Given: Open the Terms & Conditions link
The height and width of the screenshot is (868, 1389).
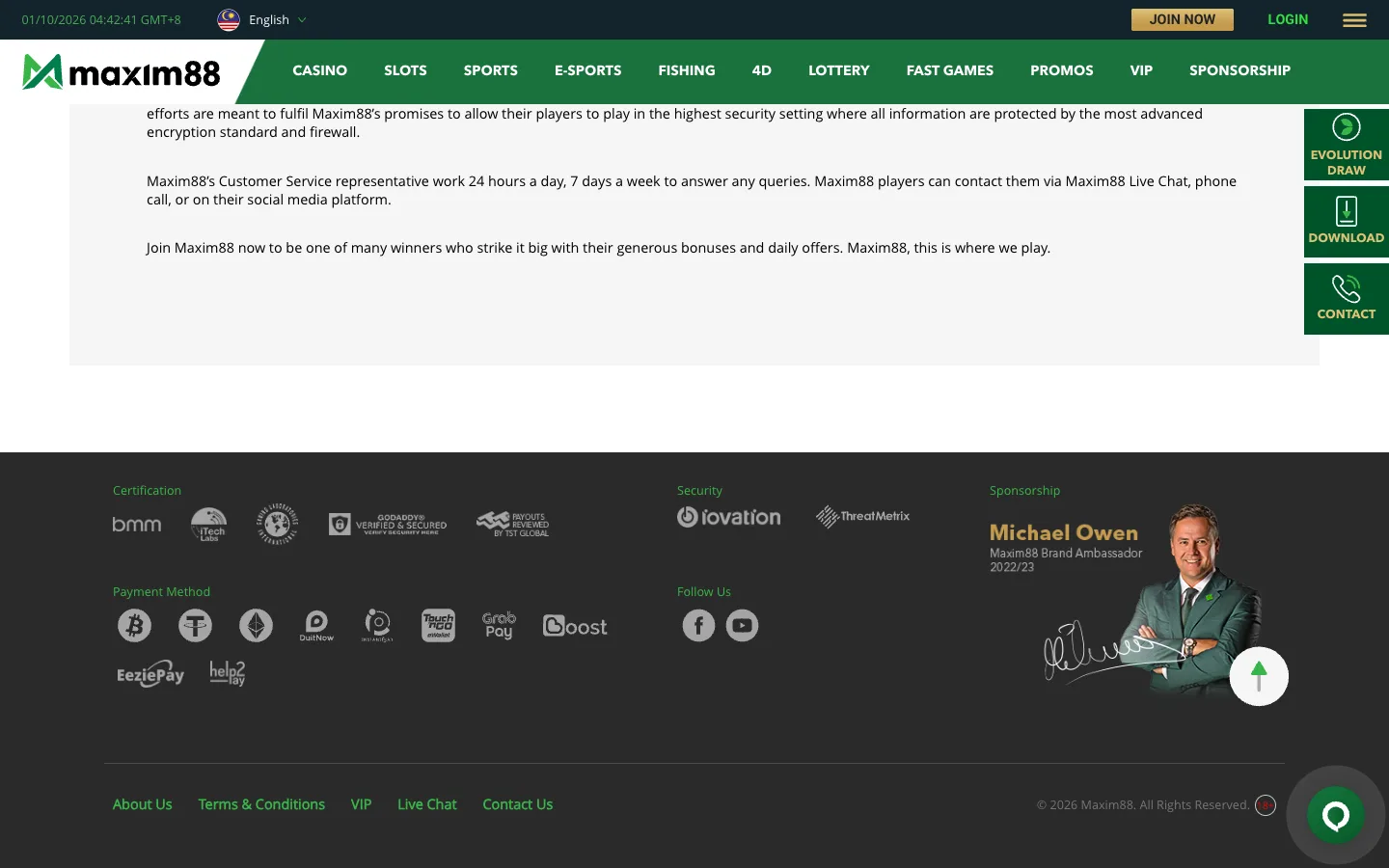Looking at the screenshot, I should pyautogui.click(x=261, y=804).
